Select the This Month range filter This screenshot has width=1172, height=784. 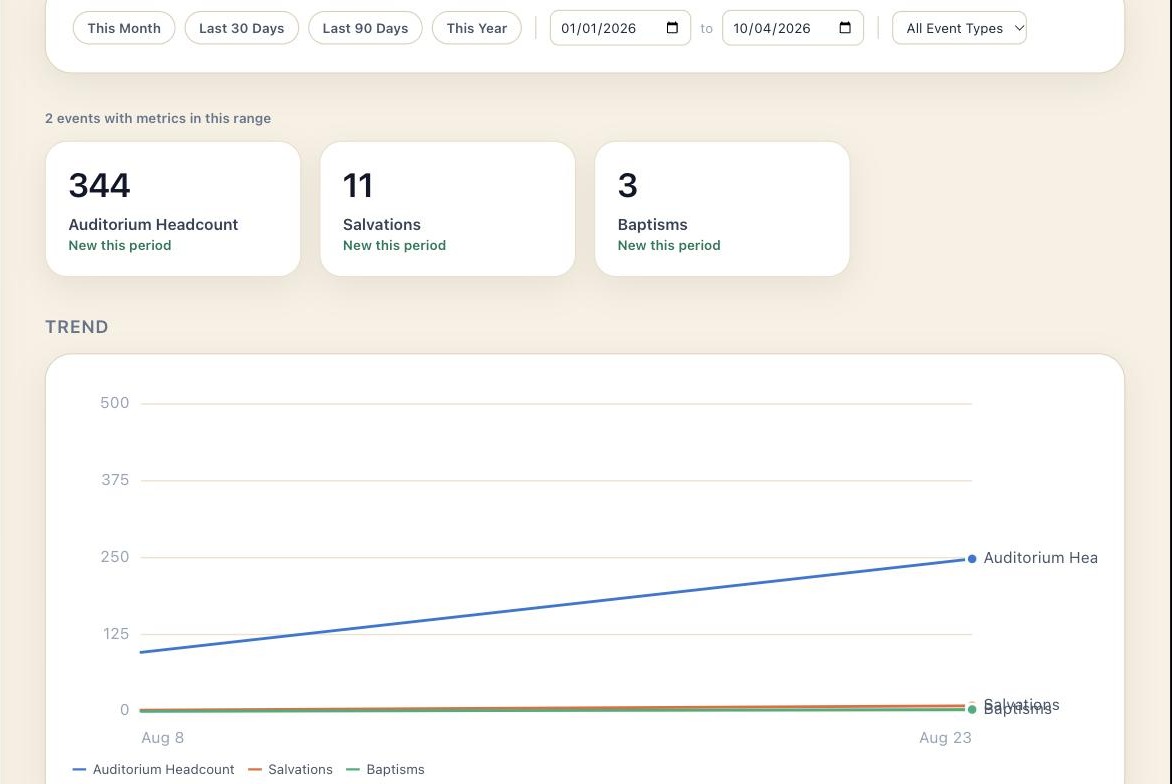click(124, 28)
